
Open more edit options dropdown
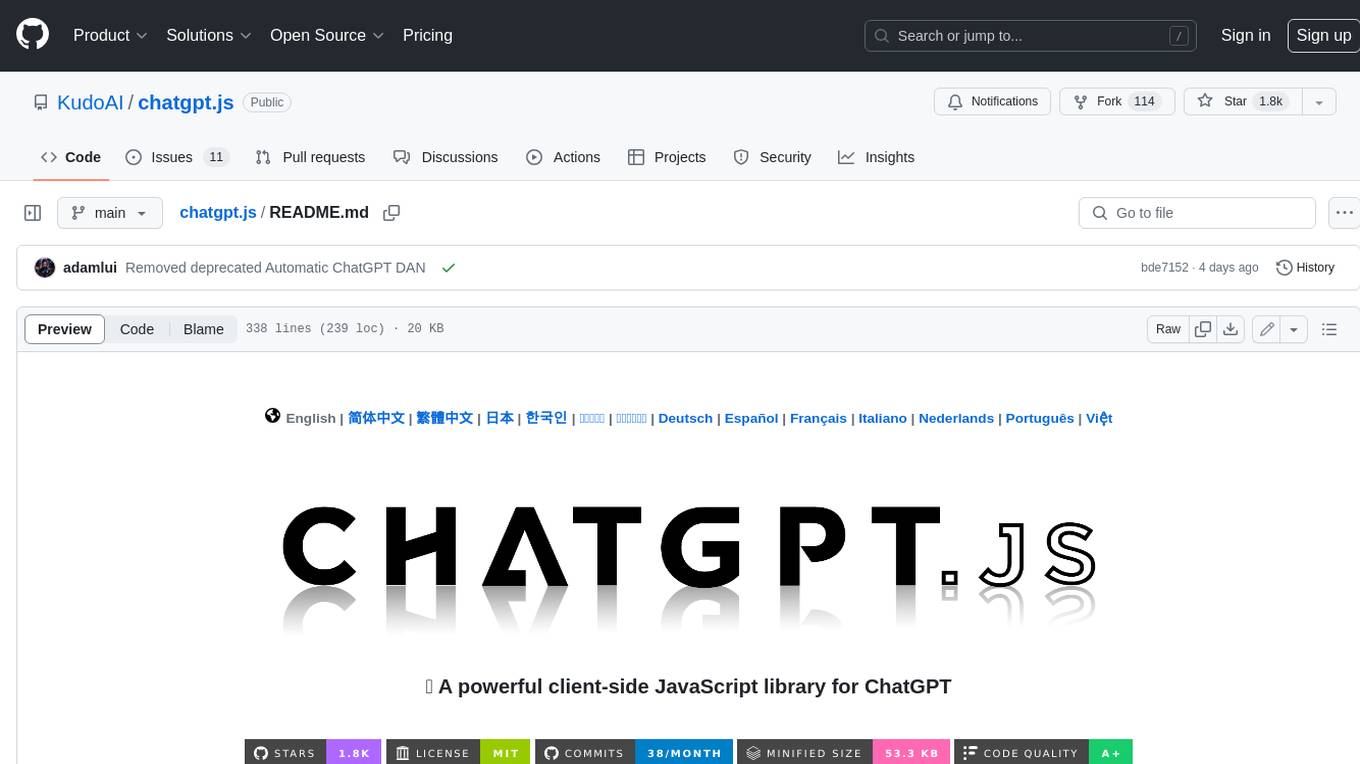(x=1294, y=329)
